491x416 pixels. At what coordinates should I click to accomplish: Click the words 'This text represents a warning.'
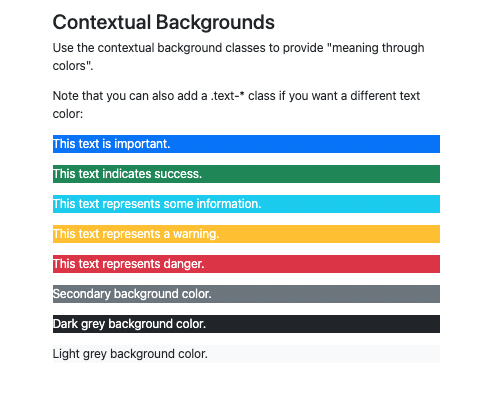click(x=136, y=234)
